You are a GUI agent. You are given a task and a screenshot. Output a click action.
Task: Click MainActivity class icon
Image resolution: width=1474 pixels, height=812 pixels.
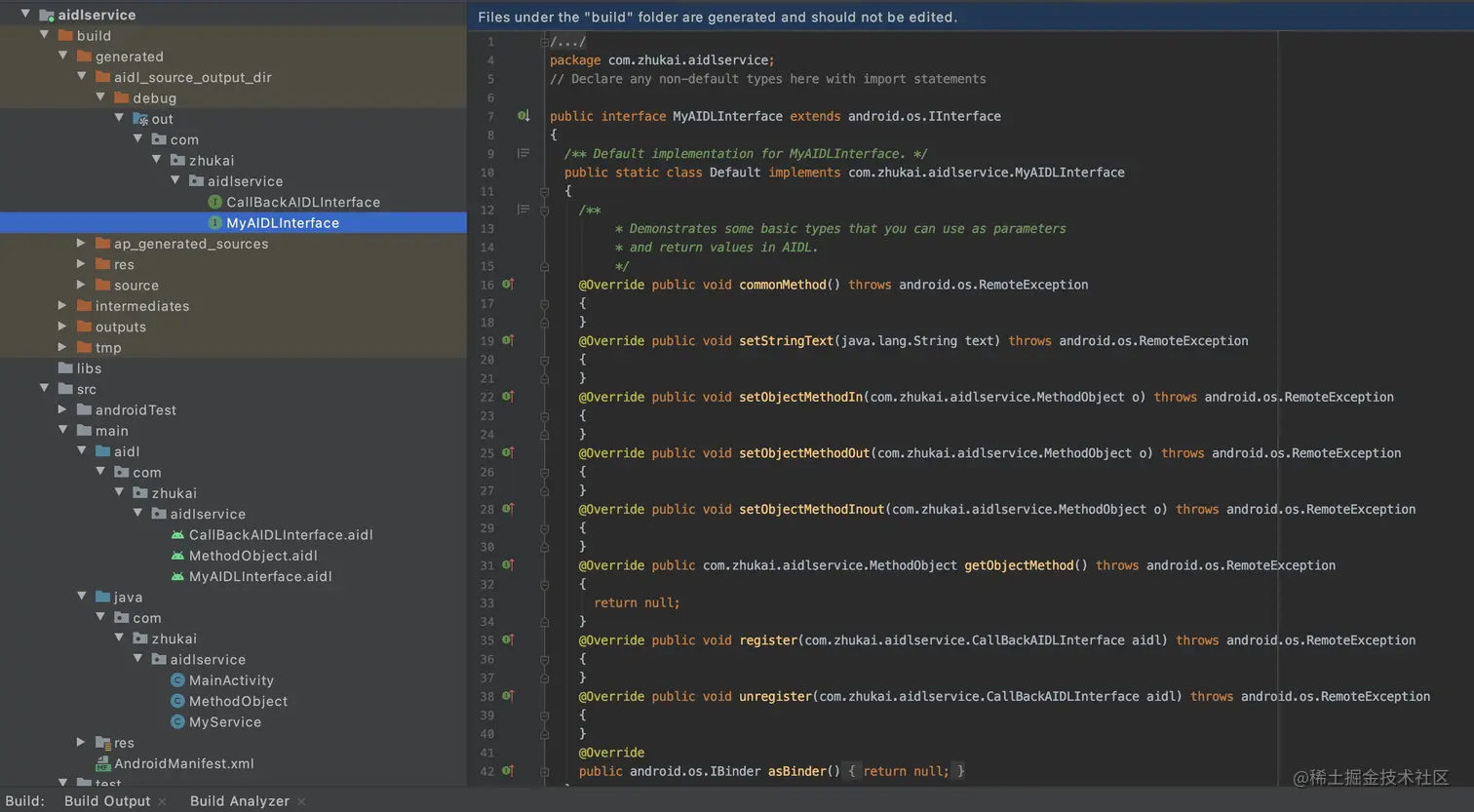click(177, 679)
